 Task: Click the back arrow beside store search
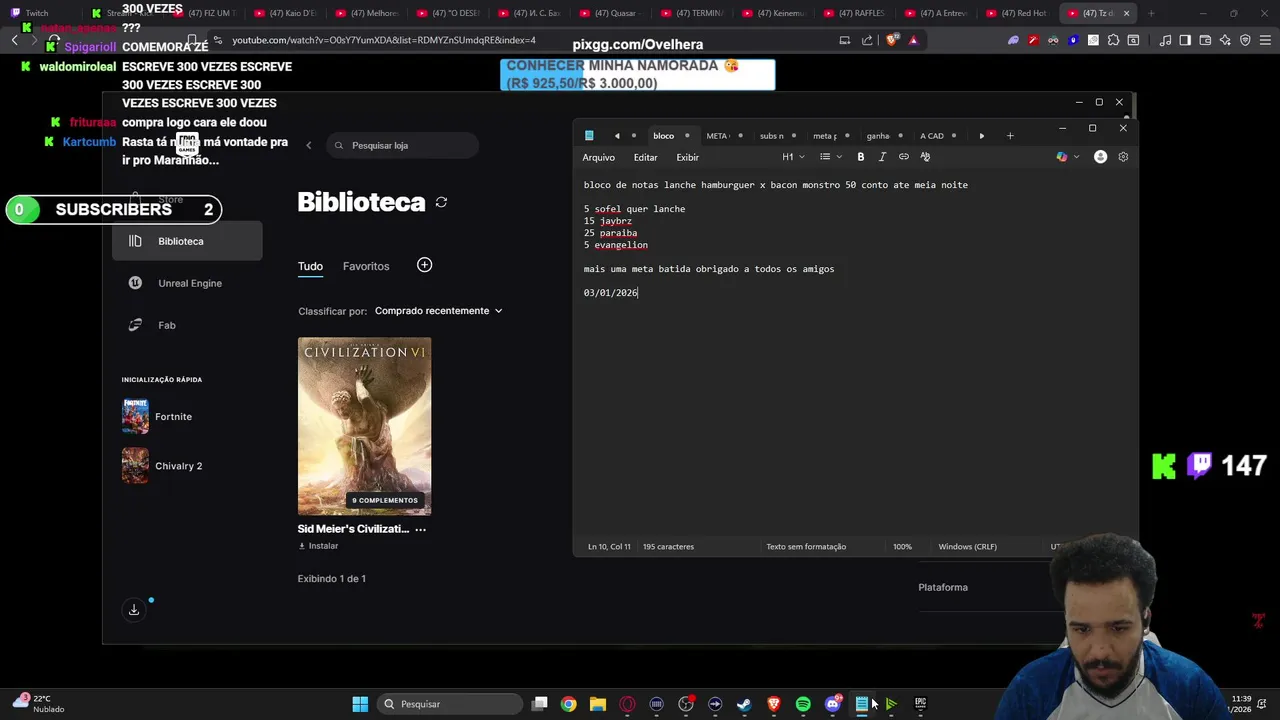coord(308,146)
